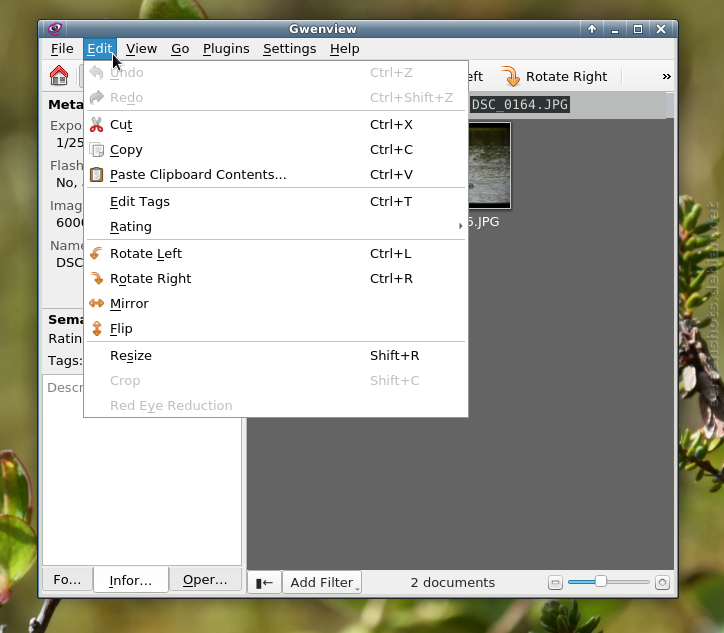Image resolution: width=724 pixels, height=633 pixels.
Task: Click the Flip icon in Edit menu
Action: pyautogui.click(x=97, y=328)
